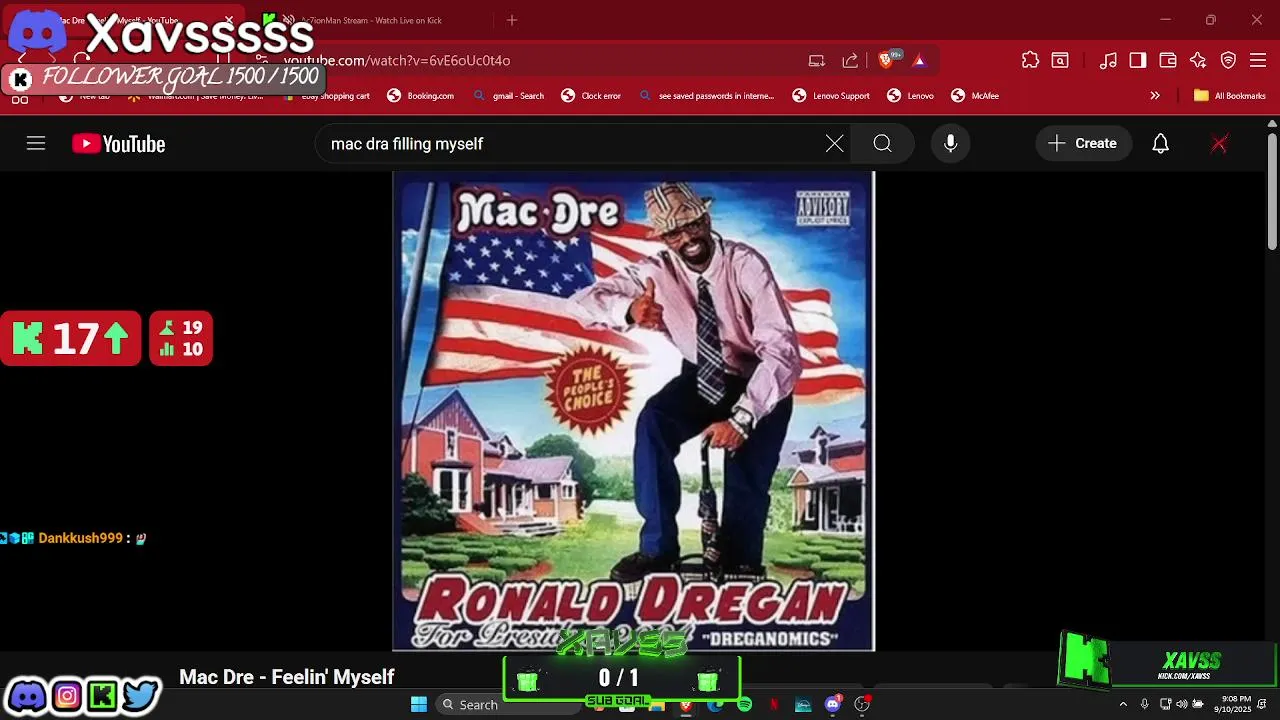Open Brave Shields lion icon
This screenshot has width=1280, height=720.
[886, 60]
